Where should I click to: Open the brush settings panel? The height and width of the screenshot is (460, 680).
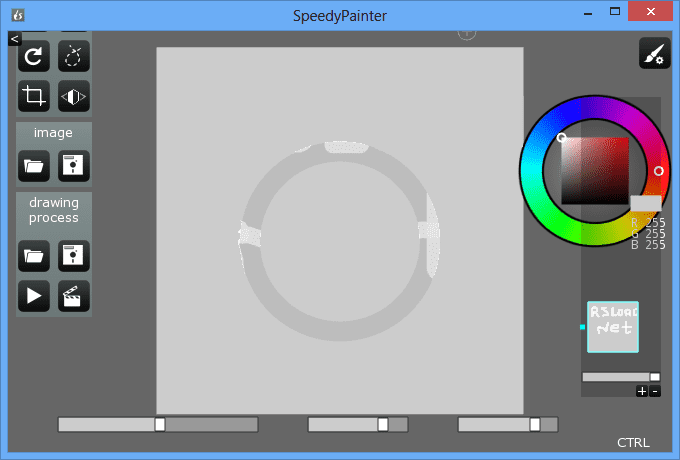pyautogui.click(x=654, y=54)
